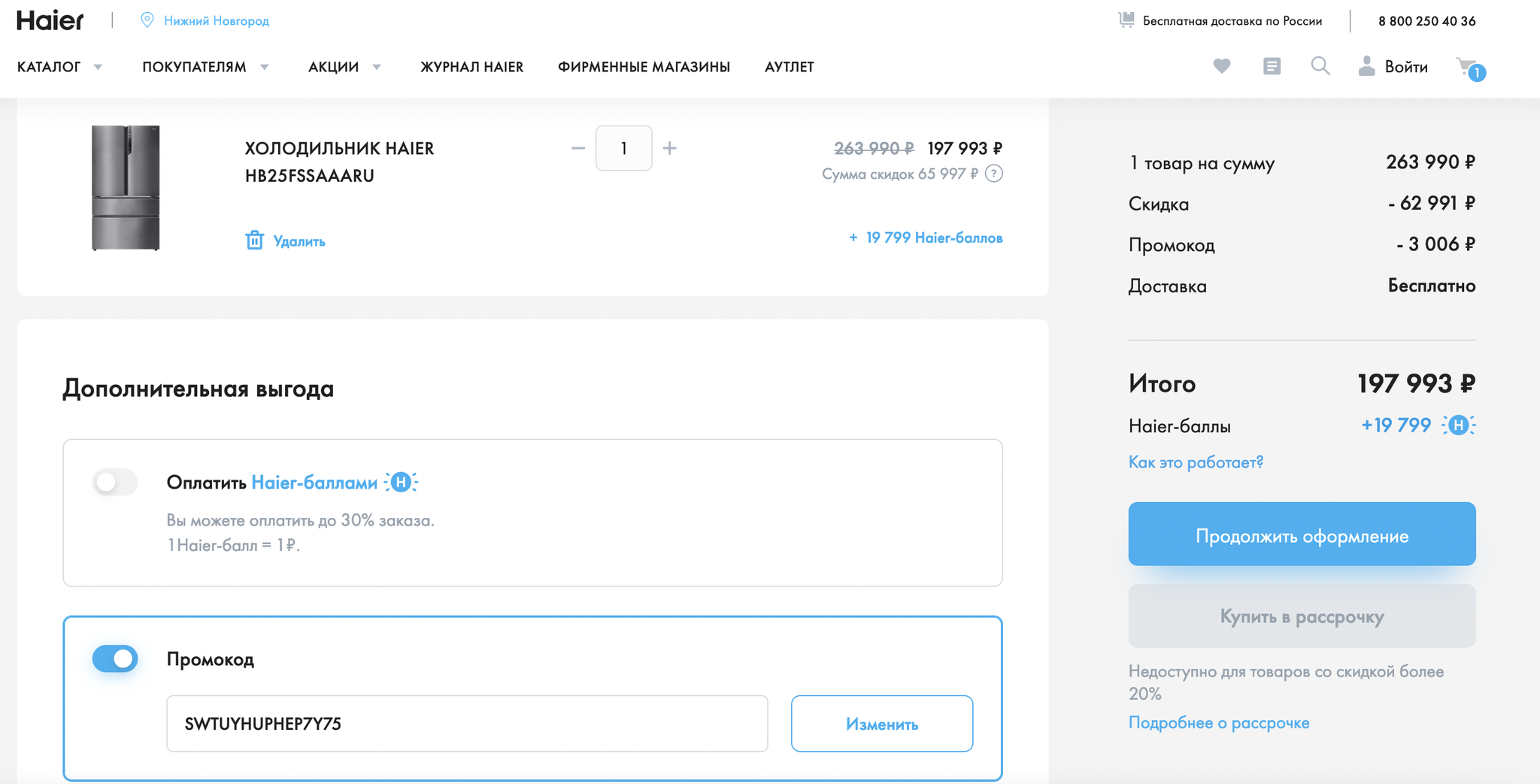Click the Нижний Новгород city link
The width and height of the screenshot is (1540, 784).
pos(217,20)
